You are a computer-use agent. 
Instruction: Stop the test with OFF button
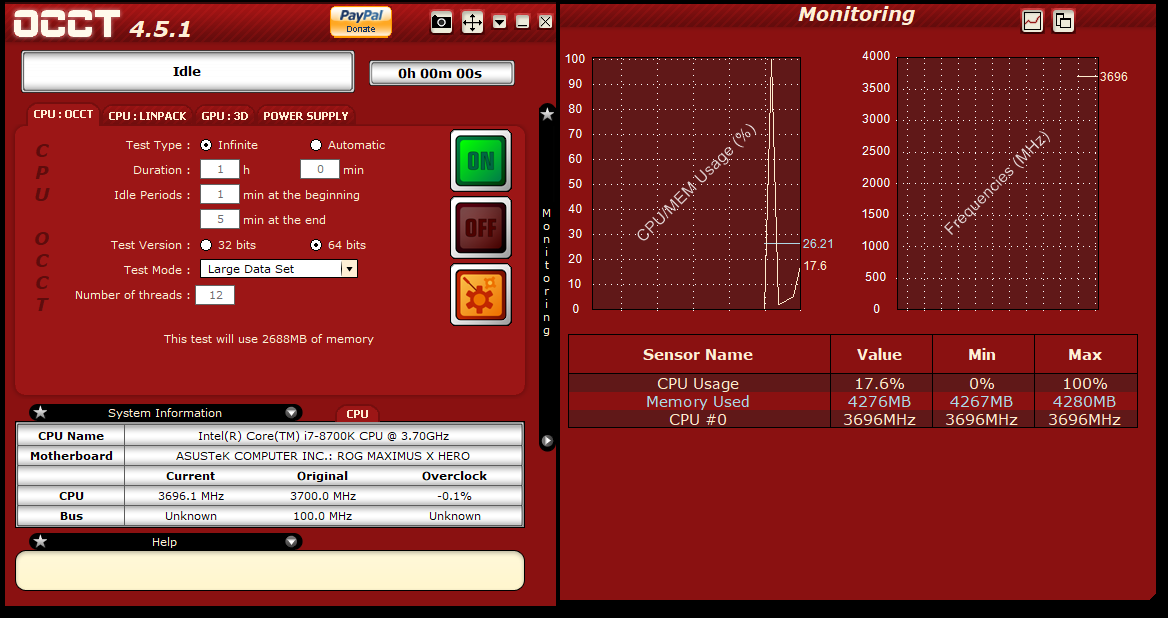[480, 227]
